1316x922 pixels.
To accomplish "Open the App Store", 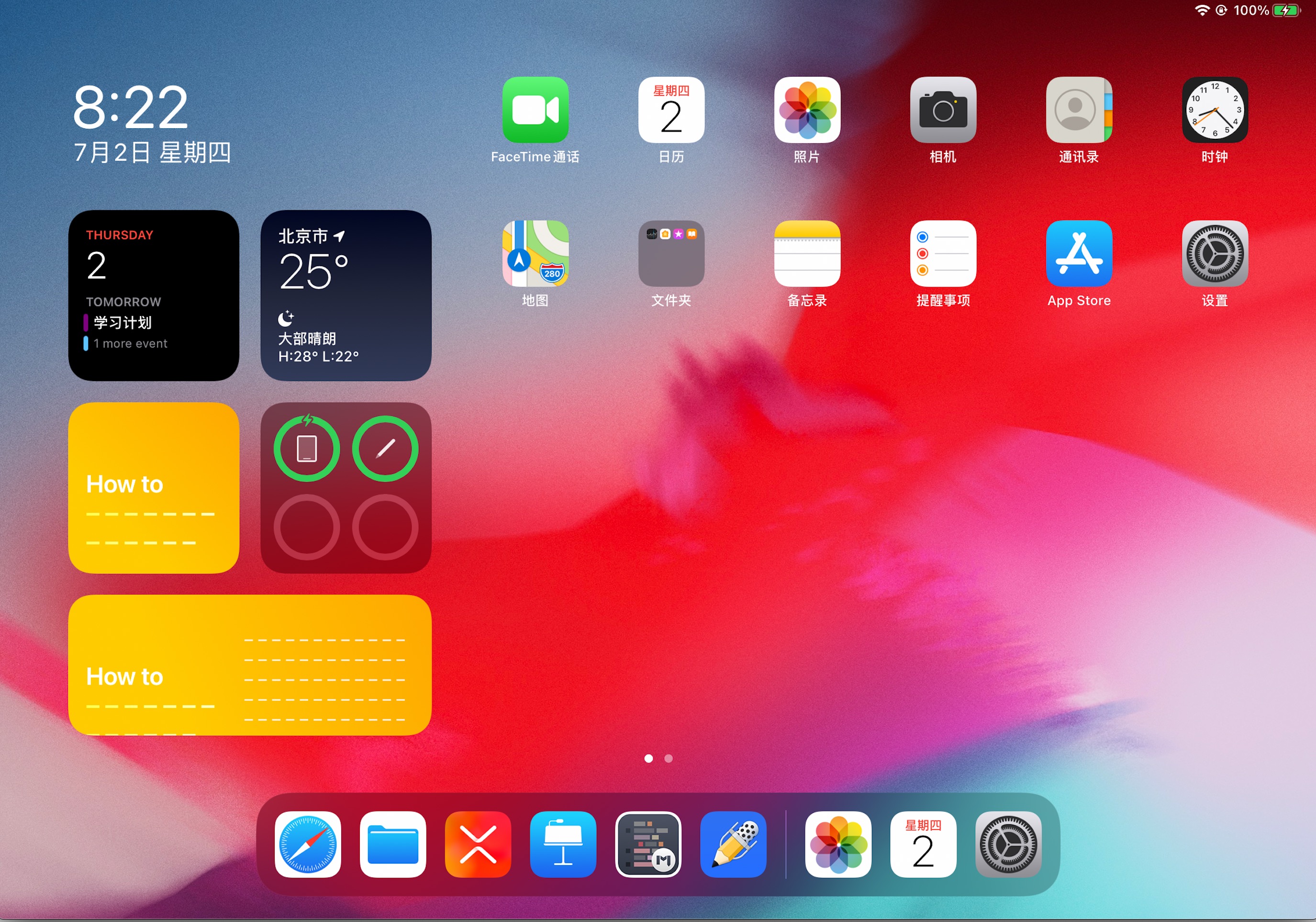I will tap(1078, 253).
